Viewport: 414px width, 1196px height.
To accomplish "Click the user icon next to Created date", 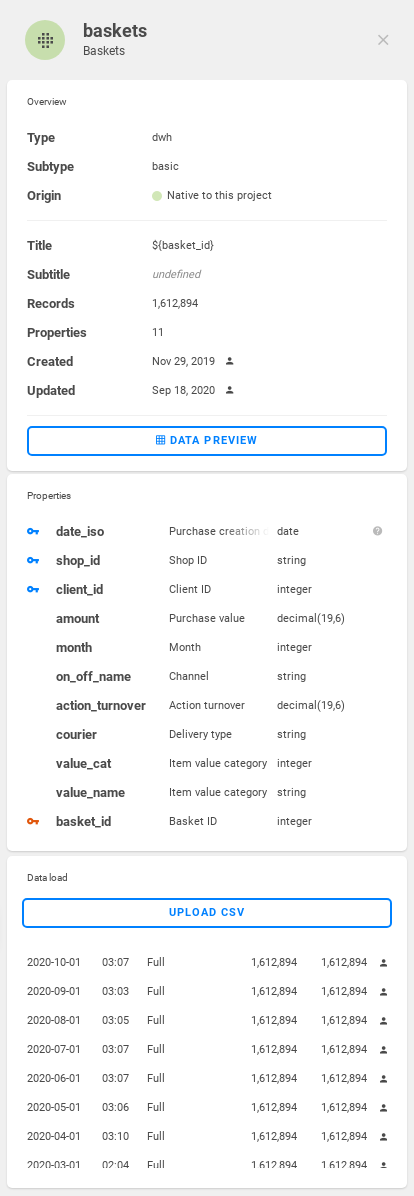I will click(229, 362).
